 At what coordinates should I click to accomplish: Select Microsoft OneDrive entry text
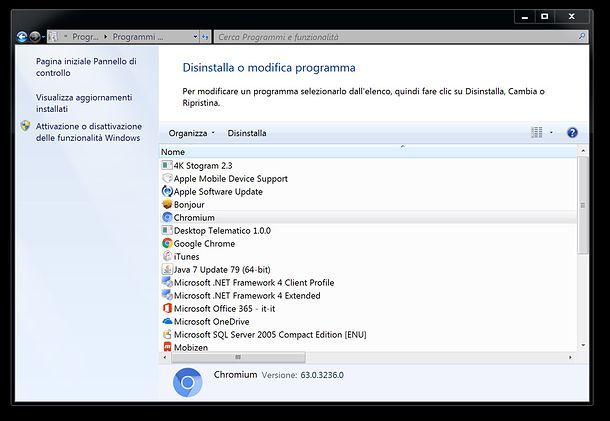(212, 322)
